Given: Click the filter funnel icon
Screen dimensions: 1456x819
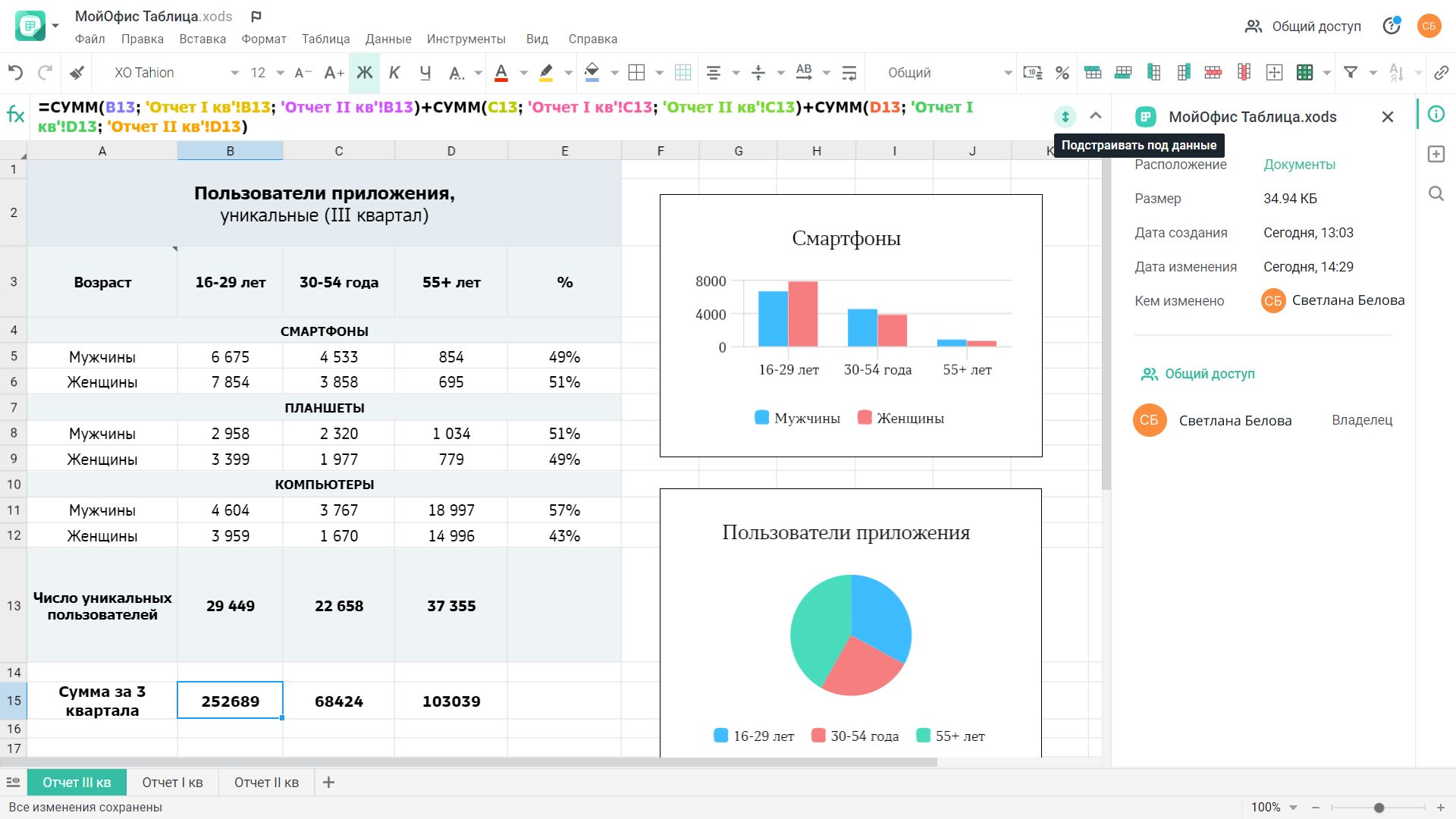Looking at the screenshot, I should coord(1351,73).
